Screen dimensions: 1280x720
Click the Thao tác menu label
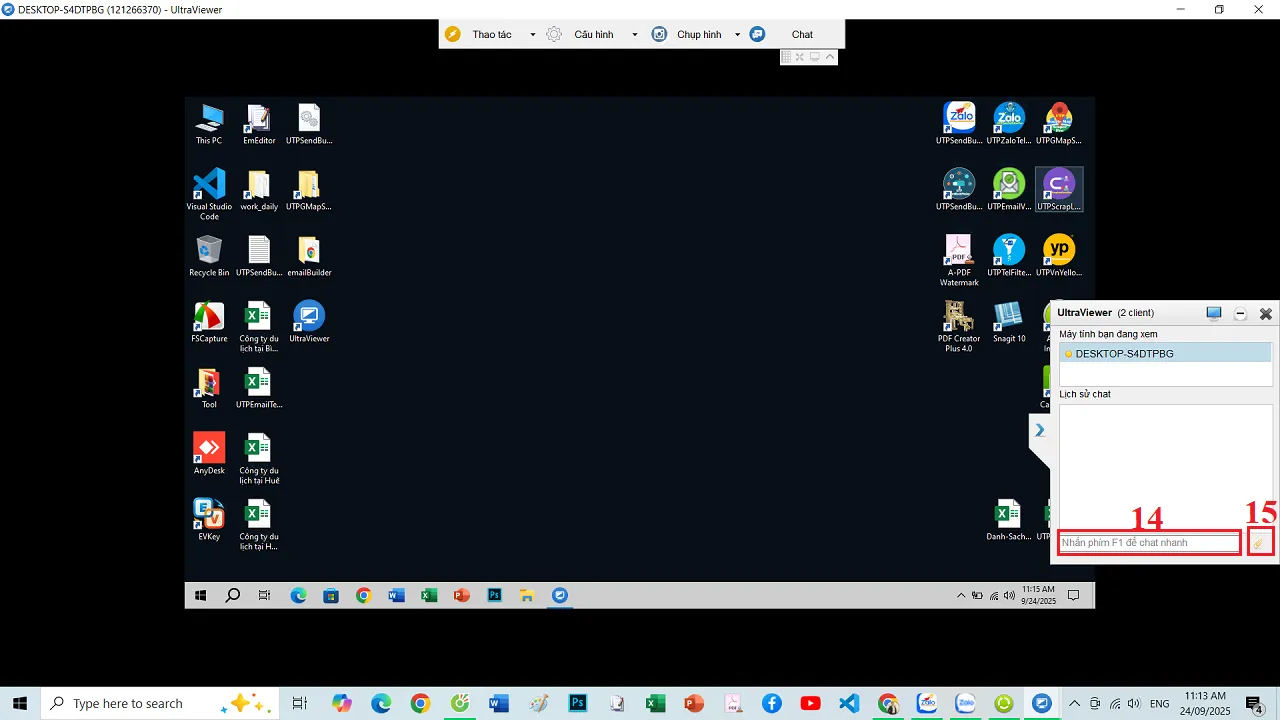(x=491, y=35)
